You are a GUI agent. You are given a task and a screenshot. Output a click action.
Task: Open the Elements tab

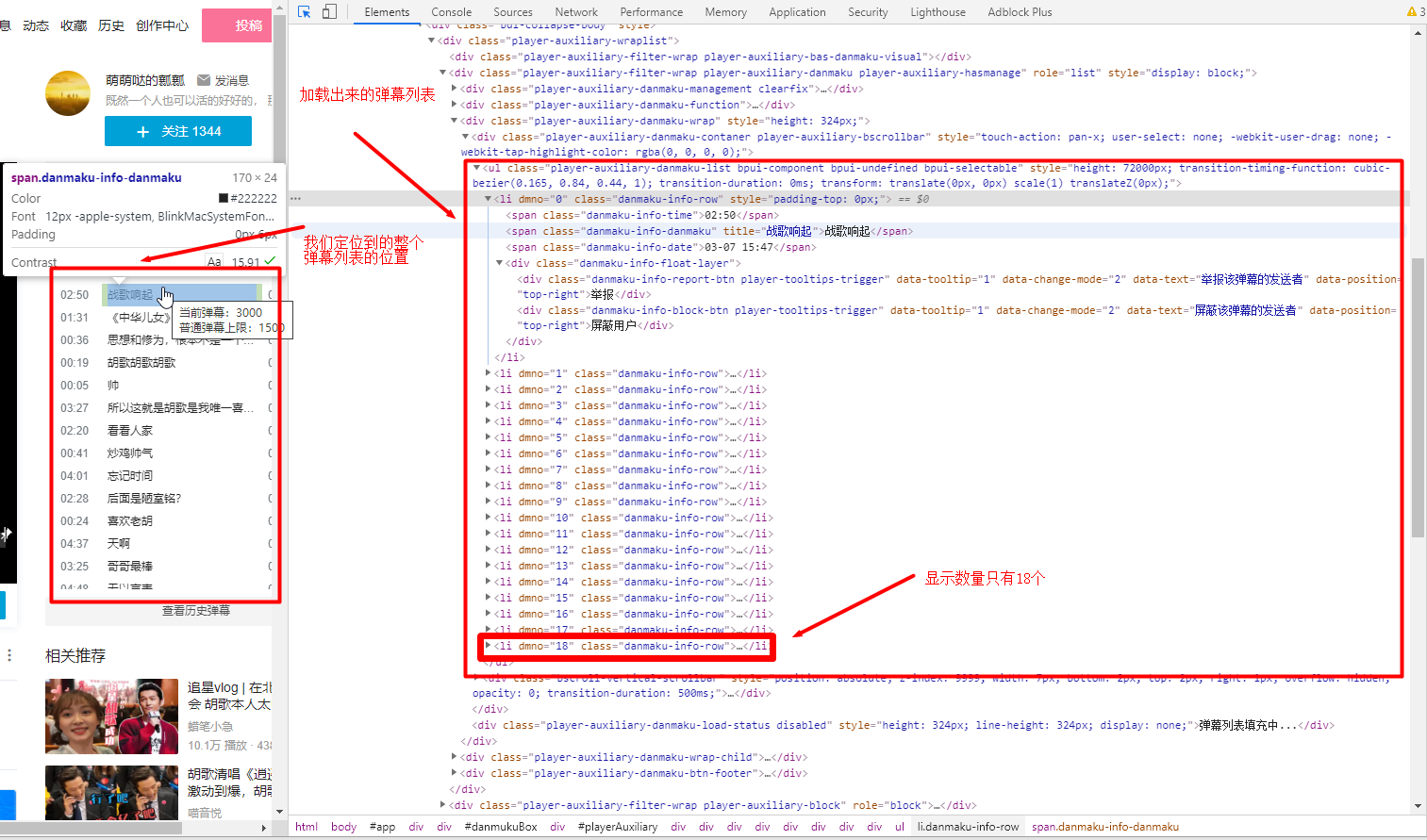(387, 12)
